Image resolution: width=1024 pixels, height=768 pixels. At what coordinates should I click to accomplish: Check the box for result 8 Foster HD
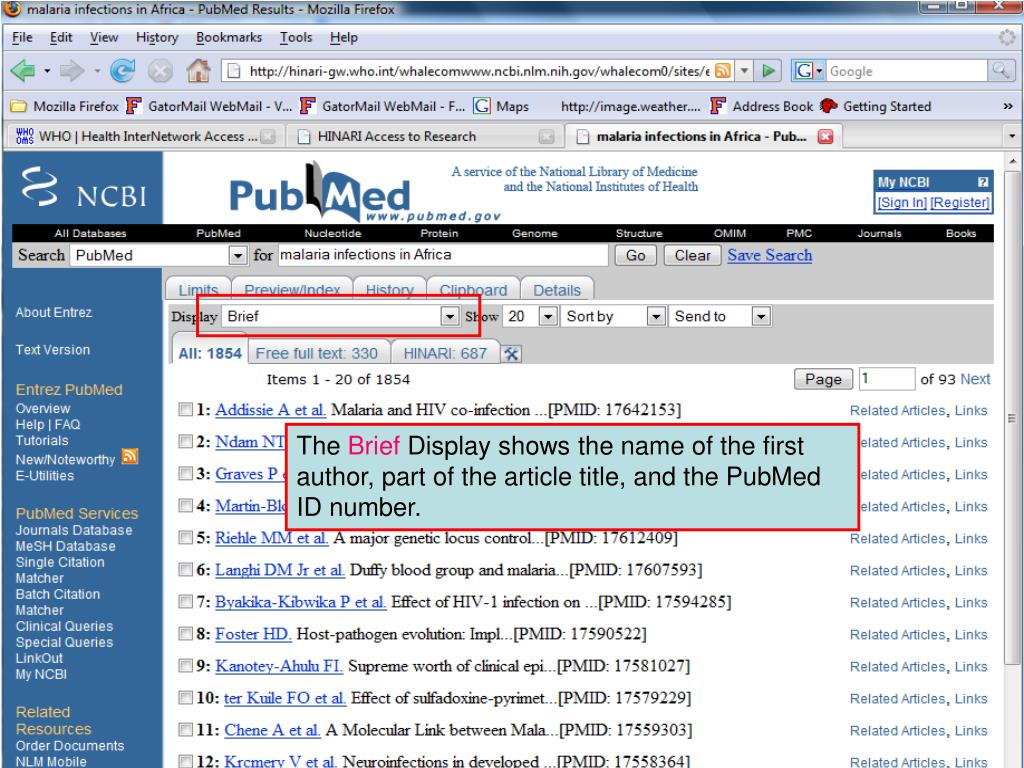[x=186, y=633]
